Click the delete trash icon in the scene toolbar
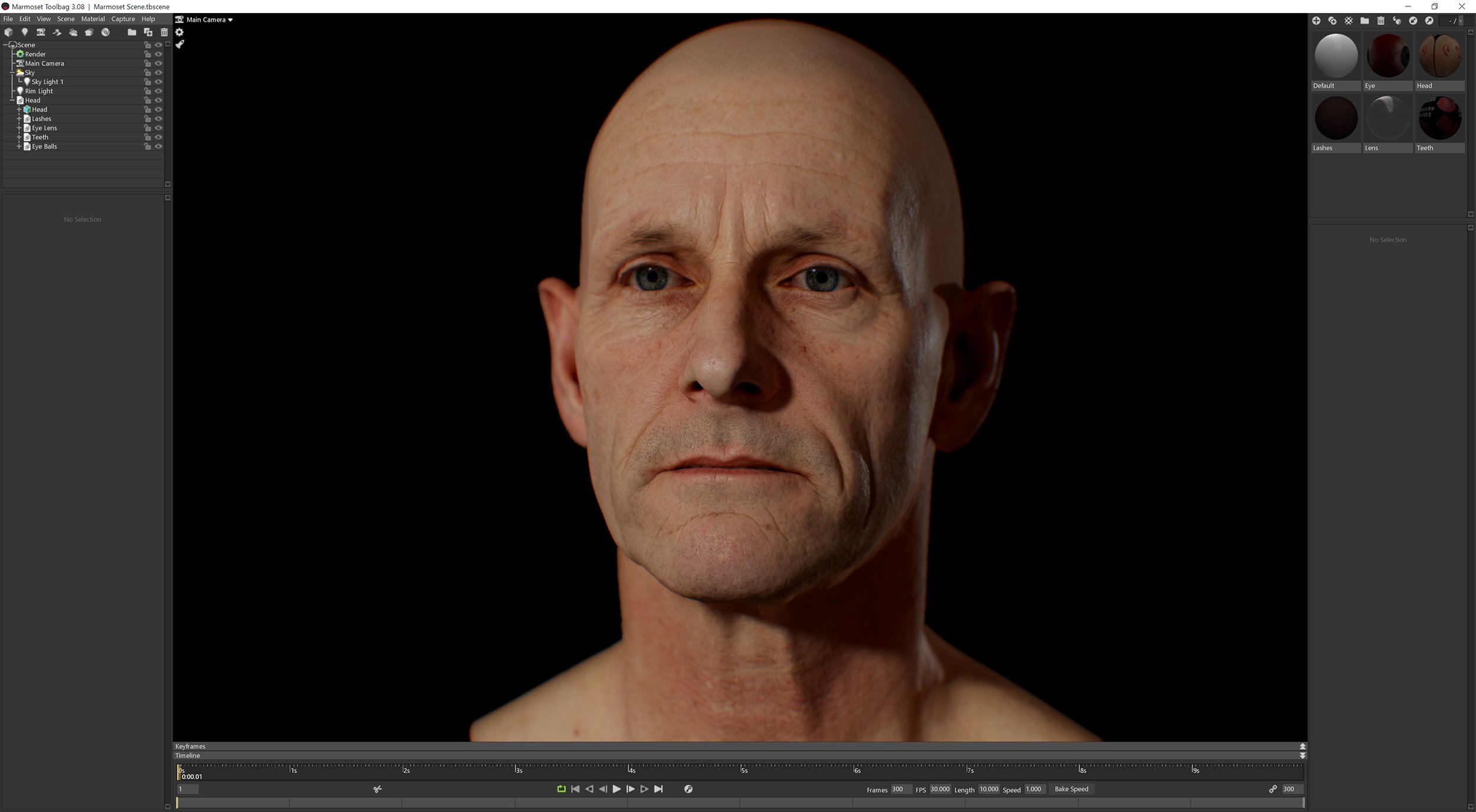Image resolution: width=1476 pixels, height=812 pixels. (x=164, y=32)
